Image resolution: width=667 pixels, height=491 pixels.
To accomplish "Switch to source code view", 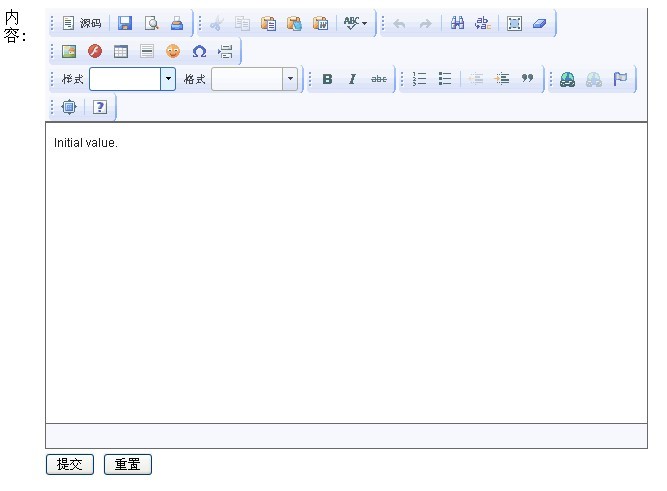I will click(x=82, y=23).
